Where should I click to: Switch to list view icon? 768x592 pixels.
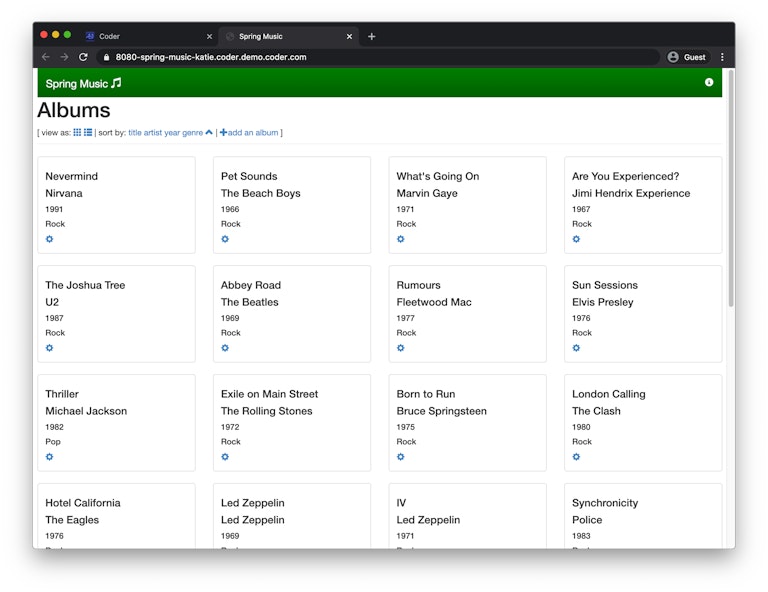click(x=88, y=132)
